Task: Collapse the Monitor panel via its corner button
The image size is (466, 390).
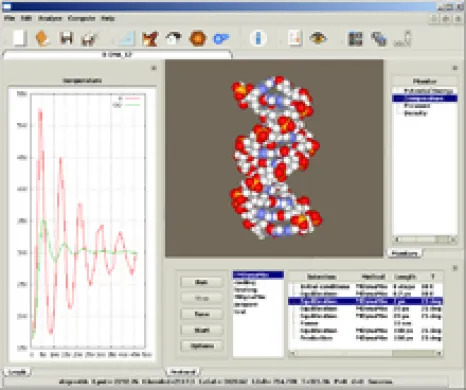Action: [x=455, y=68]
